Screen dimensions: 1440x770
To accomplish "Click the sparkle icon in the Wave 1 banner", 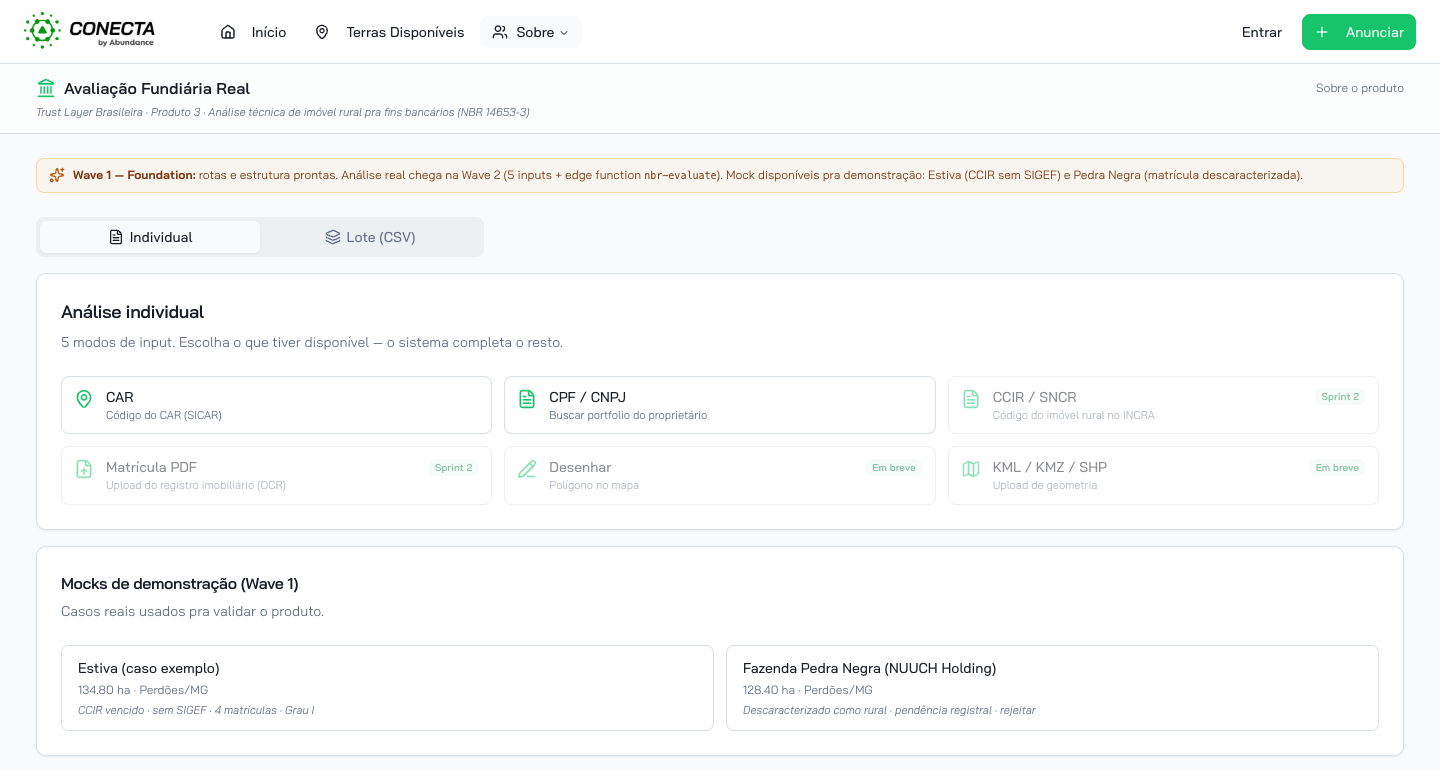I will click(57, 175).
